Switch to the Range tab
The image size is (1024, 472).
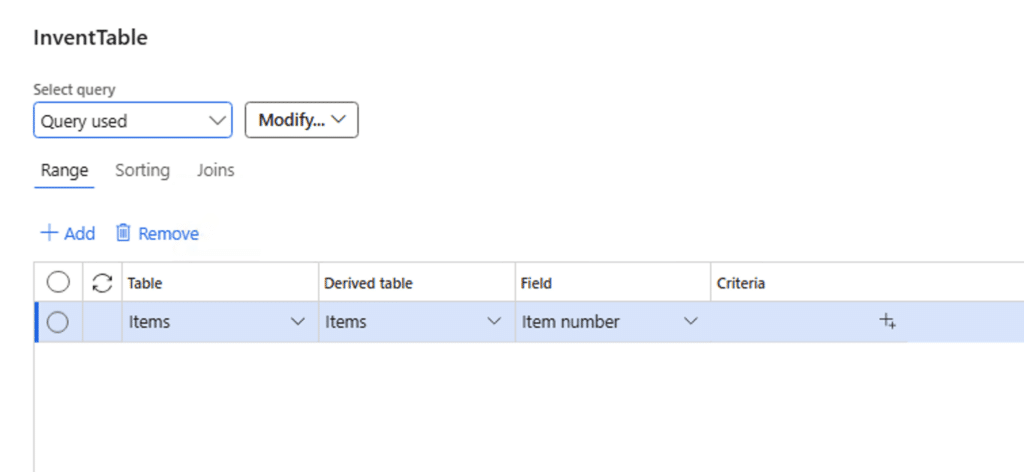click(x=64, y=170)
